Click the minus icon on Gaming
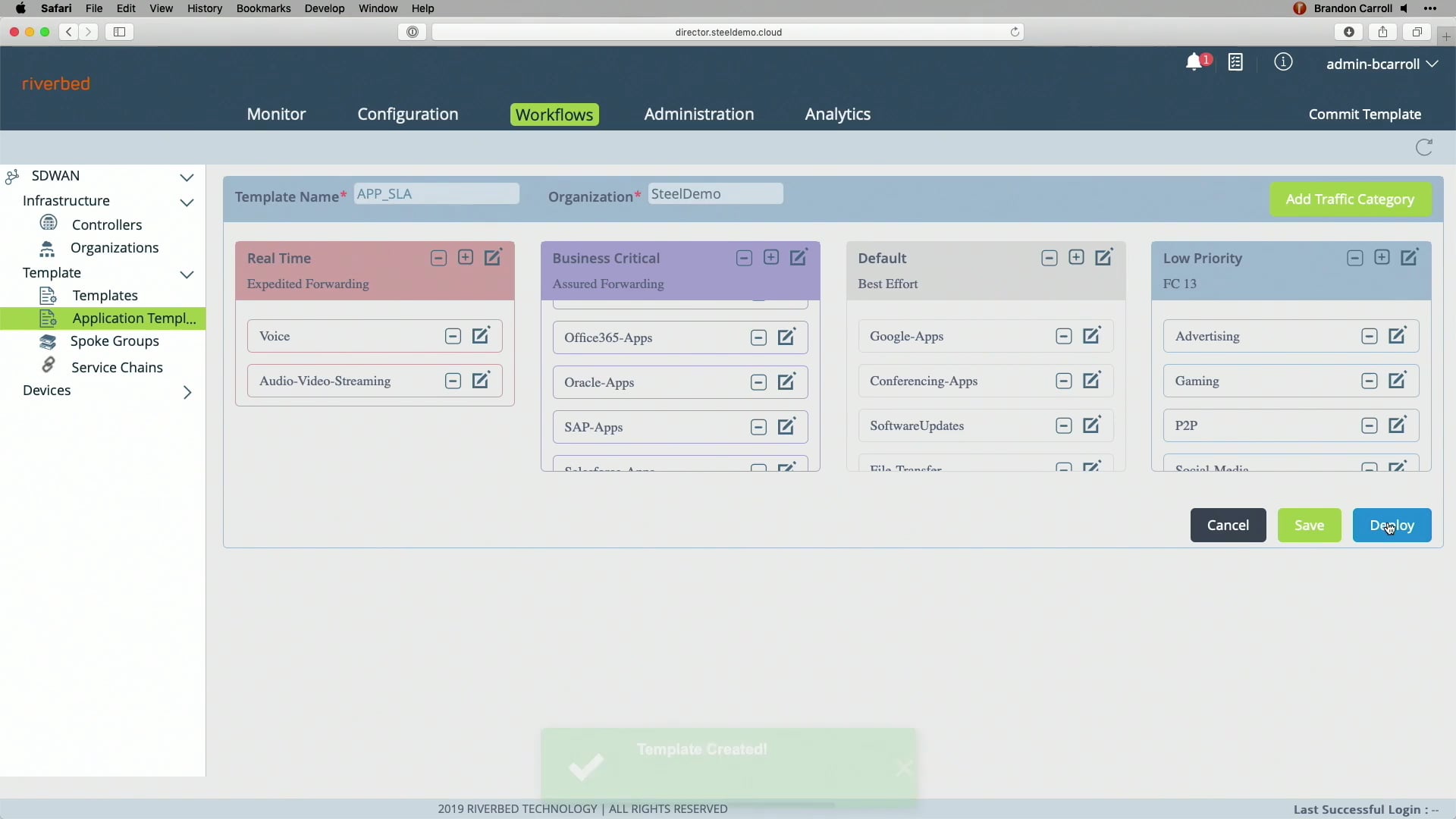The height and width of the screenshot is (819, 1456). tap(1369, 381)
